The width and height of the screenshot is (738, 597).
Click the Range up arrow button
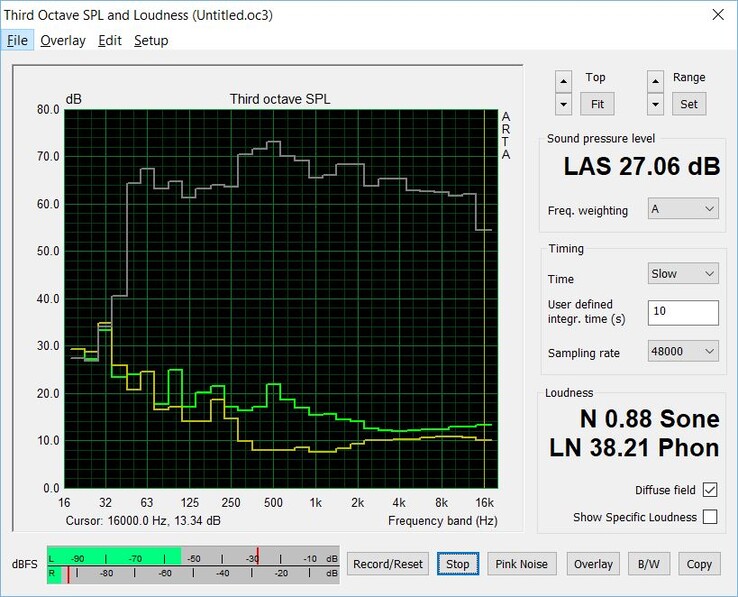coord(655,81)
